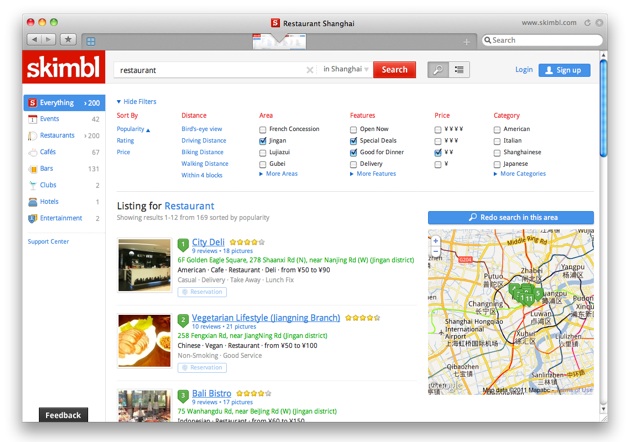This screenshot has width=630, height=442.
Task: Open Hotels category label in sidebar
Action: coord(49,201)
